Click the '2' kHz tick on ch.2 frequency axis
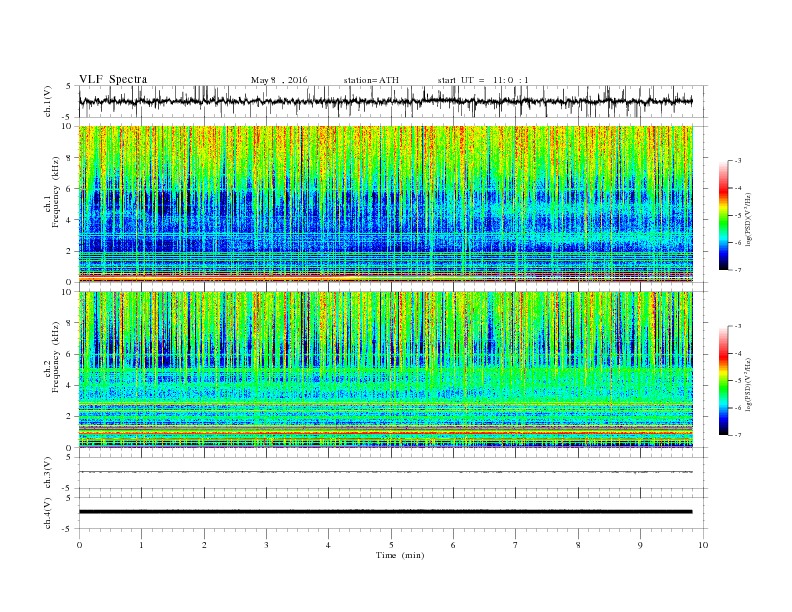 pyautogui.click(x=69, y=417)
